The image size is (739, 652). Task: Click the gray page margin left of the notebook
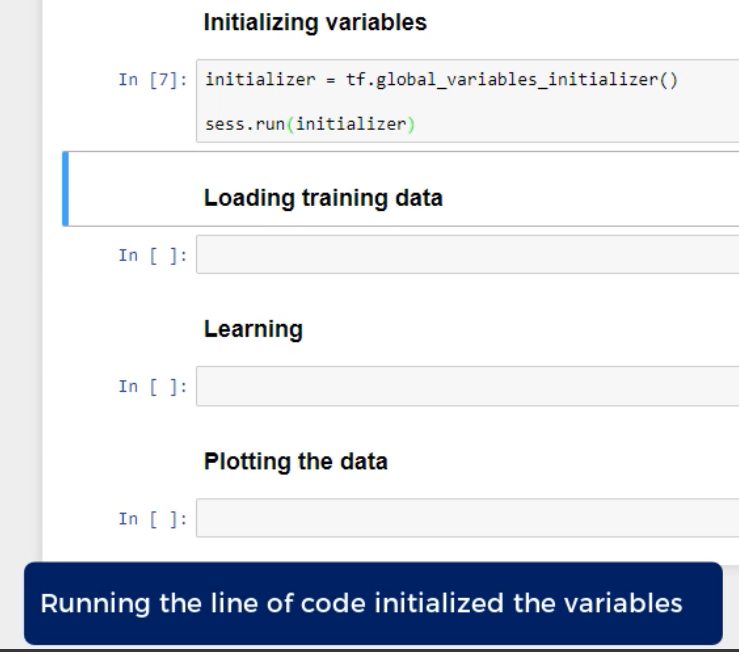[x=20, y=300]
